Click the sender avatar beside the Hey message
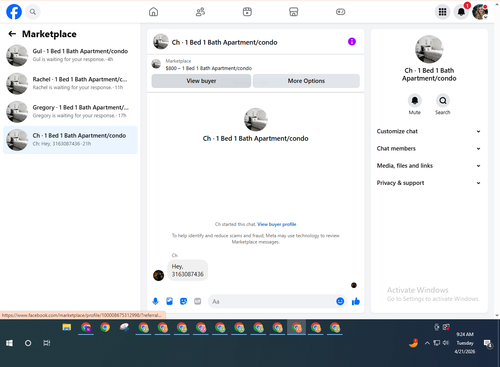The width and height of the screenshot is (500, 367). (158, 275)
